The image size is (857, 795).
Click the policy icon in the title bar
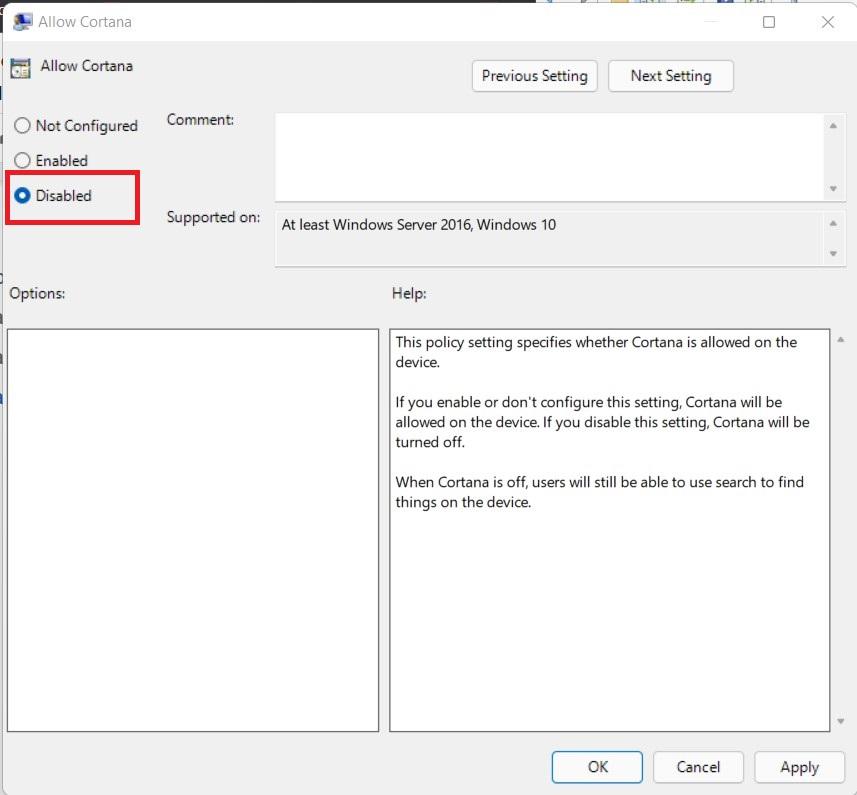pos(21,22)
